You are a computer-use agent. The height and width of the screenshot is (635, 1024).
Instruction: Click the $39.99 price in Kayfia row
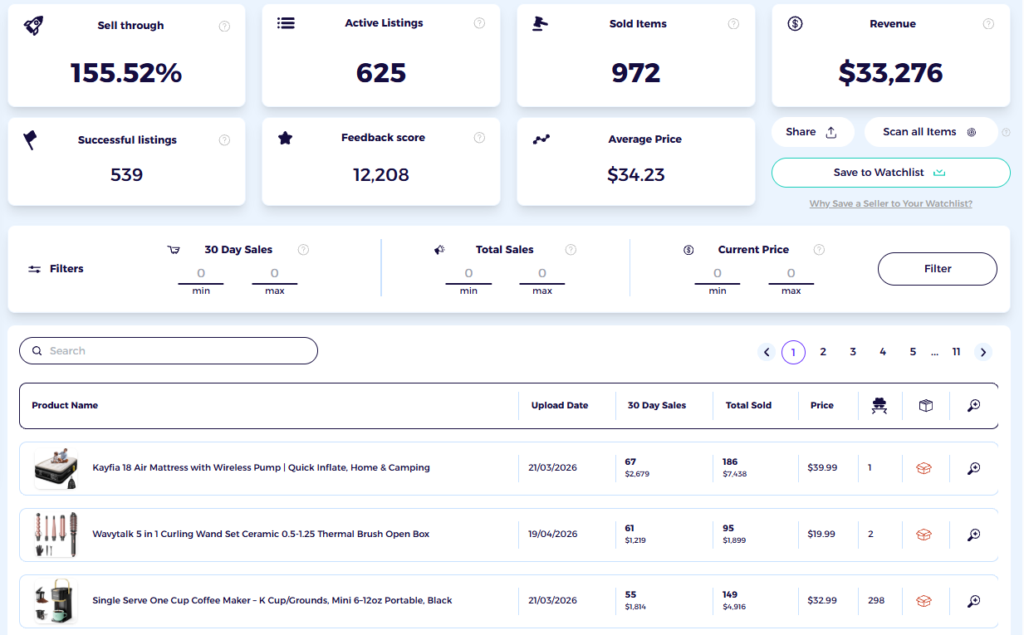822,468
